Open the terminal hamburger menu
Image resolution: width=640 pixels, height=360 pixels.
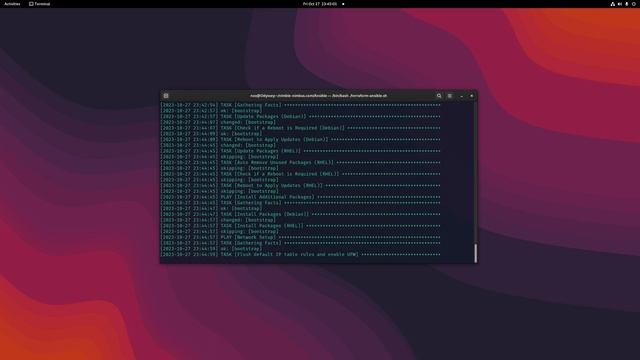point(450,96)
